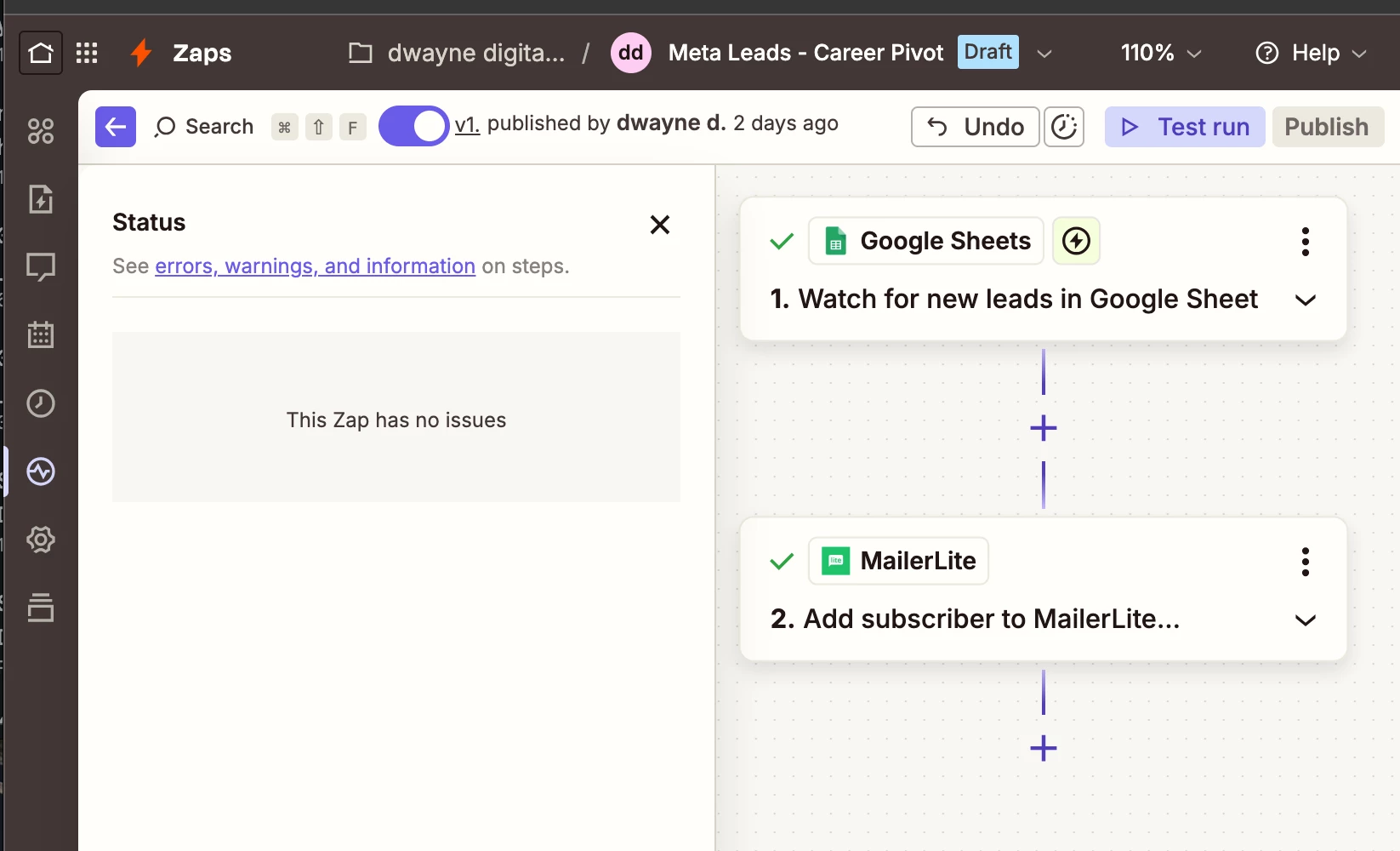The height and width of the screenshot is (851, 1400).
Task: Click the purple back arrow button
Action: tap(116, 127)
